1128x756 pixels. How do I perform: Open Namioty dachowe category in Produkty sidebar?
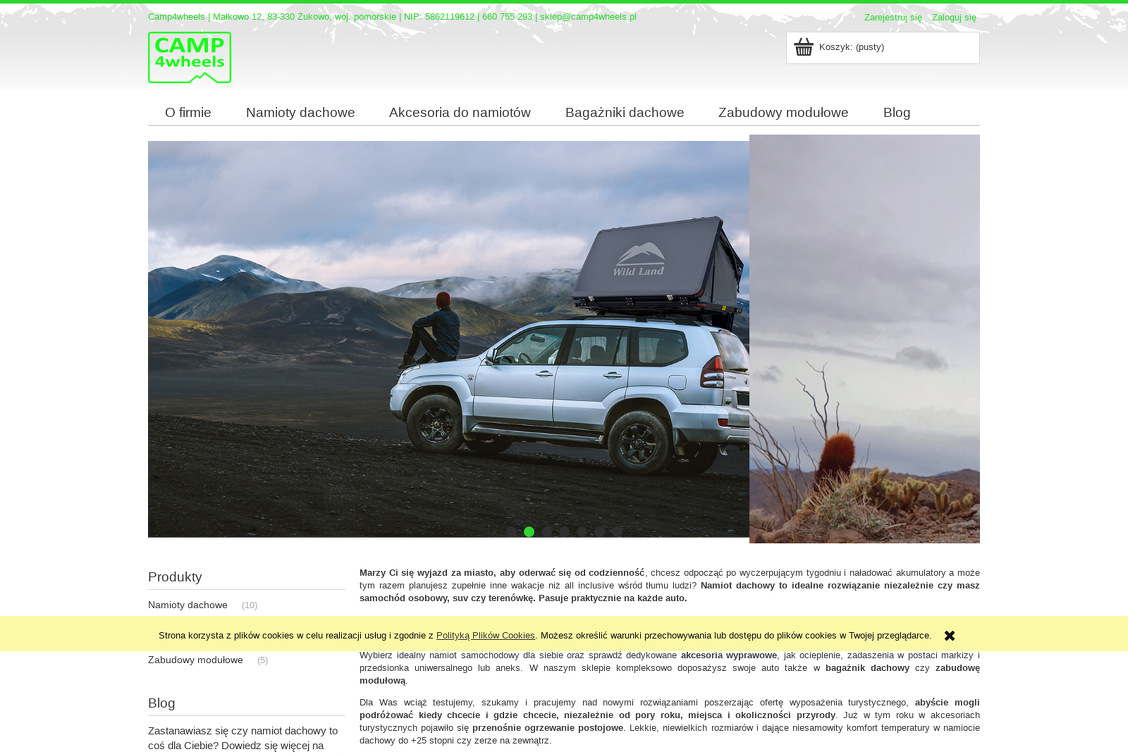[188, 605]
